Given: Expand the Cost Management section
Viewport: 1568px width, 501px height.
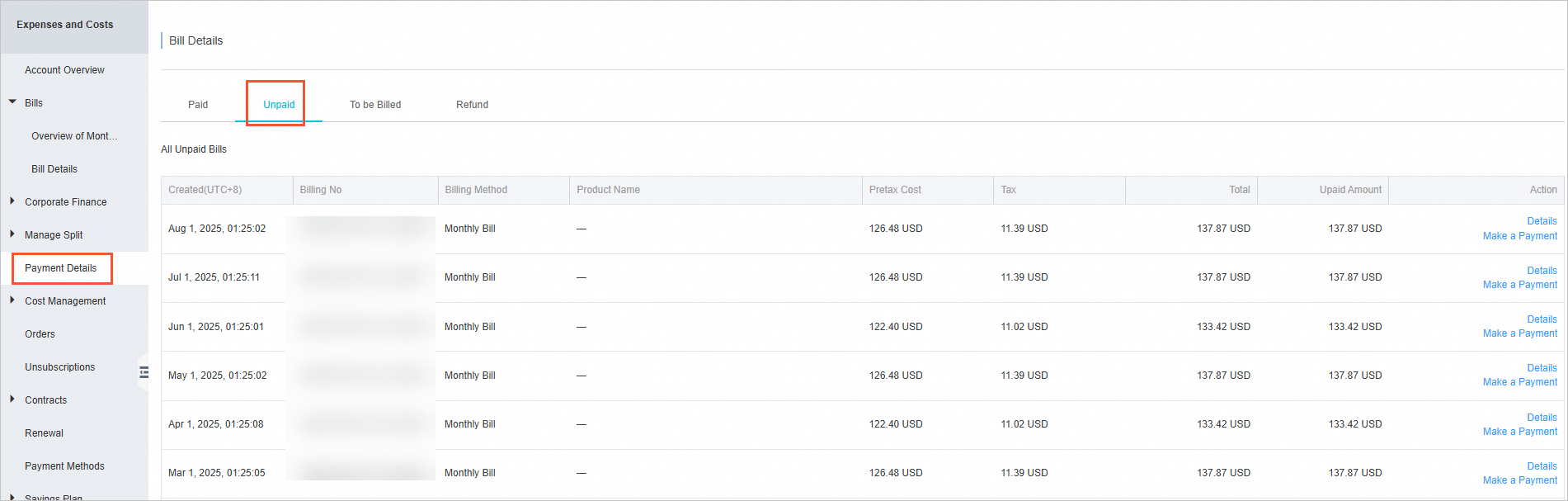Looking at the screenshot, I should pos(12,300).
